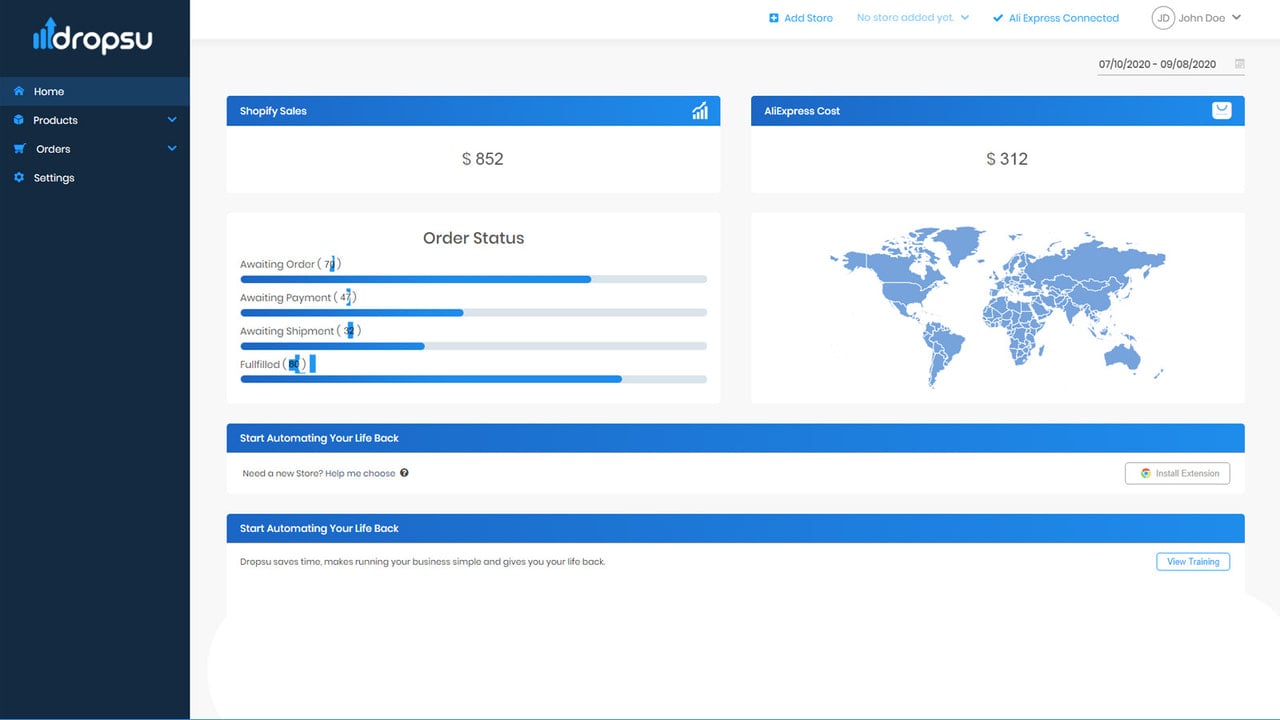
Task: Click the AliExpress Cost value $ 312
Action: tap(1007, 159)
